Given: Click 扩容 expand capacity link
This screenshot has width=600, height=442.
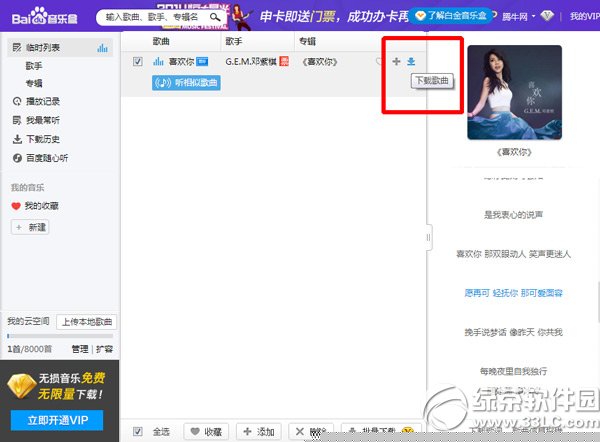Looking at the screenshot, I should pyautogui.click(x=104, y=349).
